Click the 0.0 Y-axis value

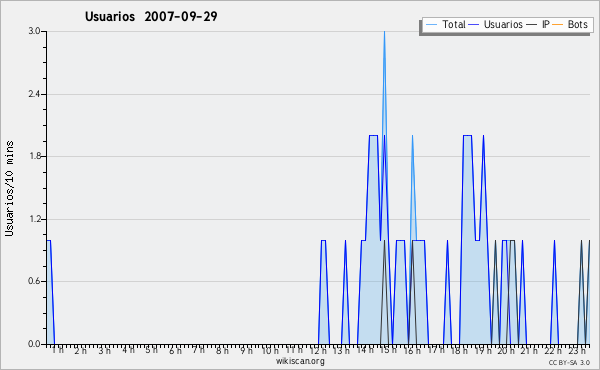click(x=35, y=344)
